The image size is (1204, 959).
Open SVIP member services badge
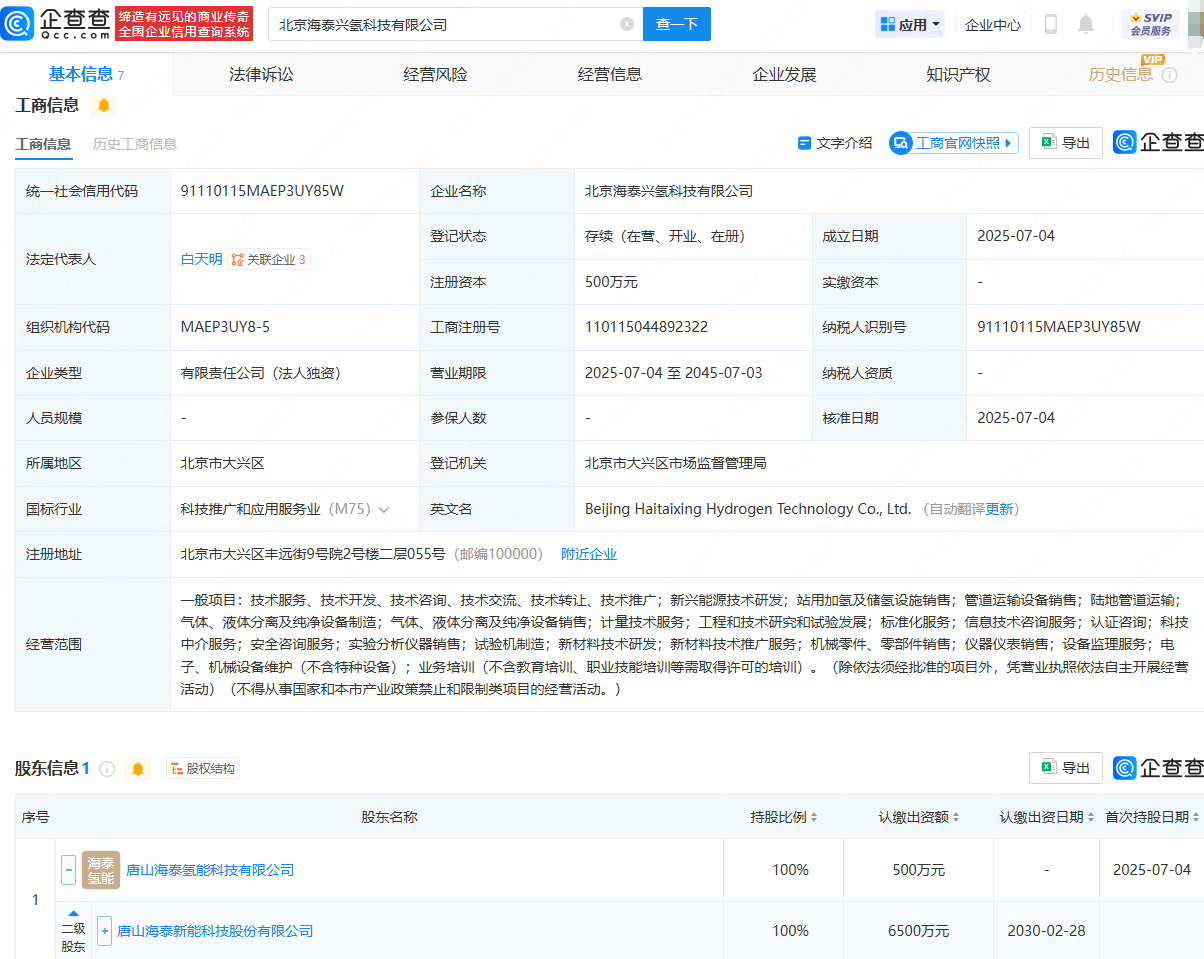(x=1151, y=24)
